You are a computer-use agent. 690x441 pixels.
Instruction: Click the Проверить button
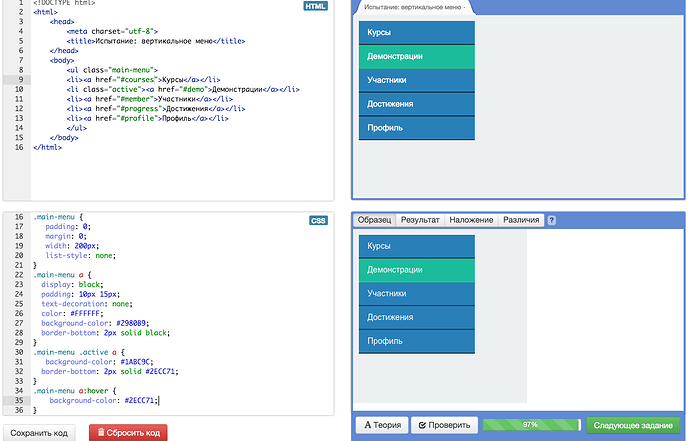pyautogui.click(x=444, y=425)
